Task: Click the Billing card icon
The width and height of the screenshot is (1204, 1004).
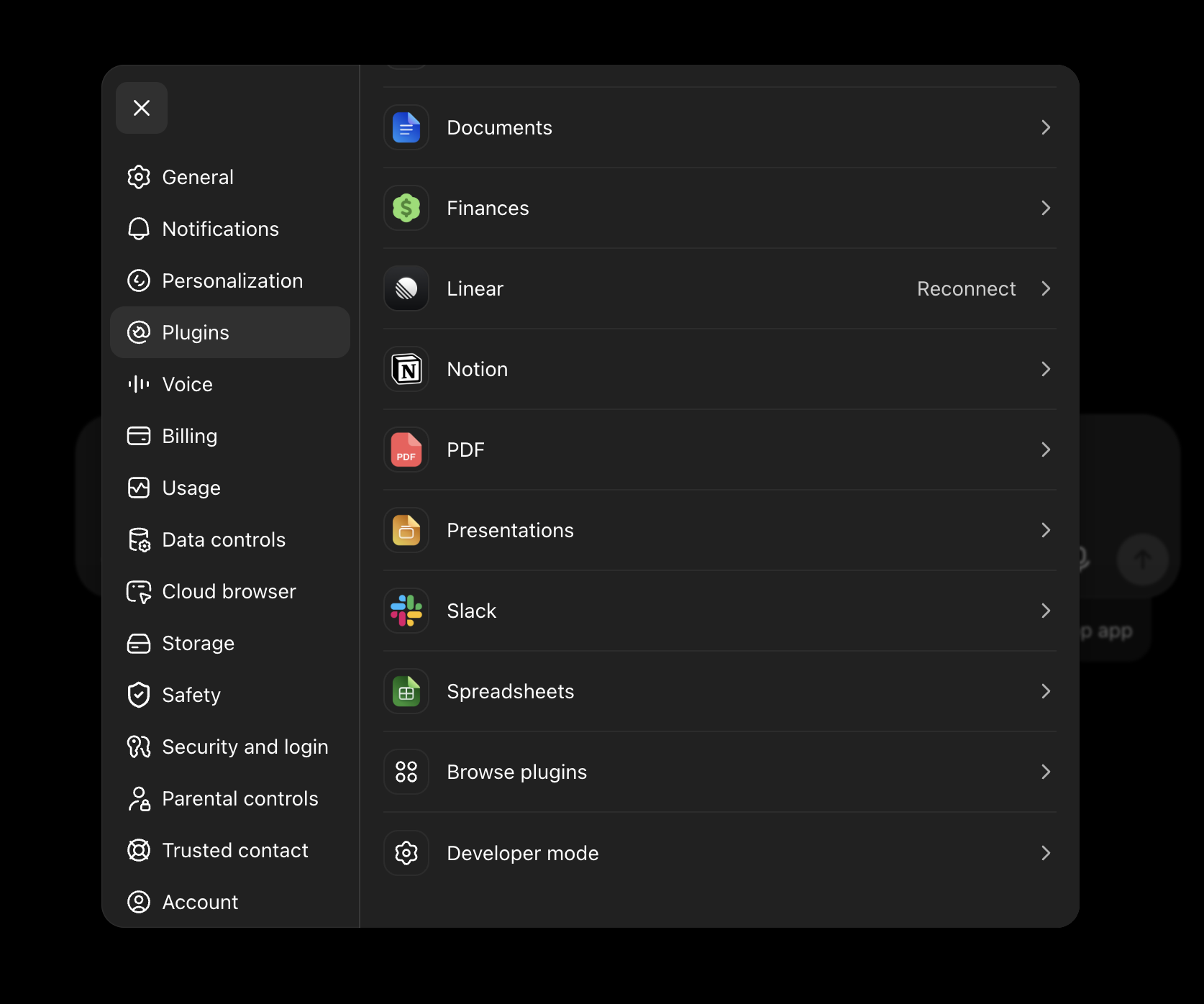Action: (x=139, y=436)
